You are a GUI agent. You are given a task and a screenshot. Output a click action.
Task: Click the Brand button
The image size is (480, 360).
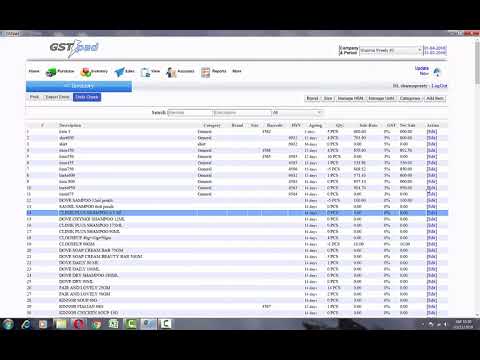tap(313, 98)
